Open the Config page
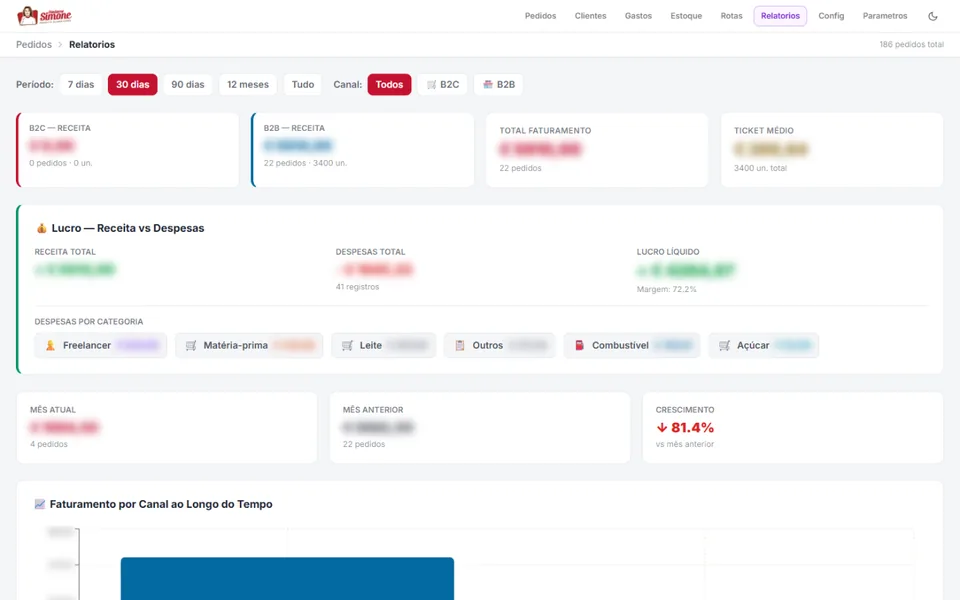The width and height of the screenshot is (960, 600). pyautogui.click(x=831, y=16)
